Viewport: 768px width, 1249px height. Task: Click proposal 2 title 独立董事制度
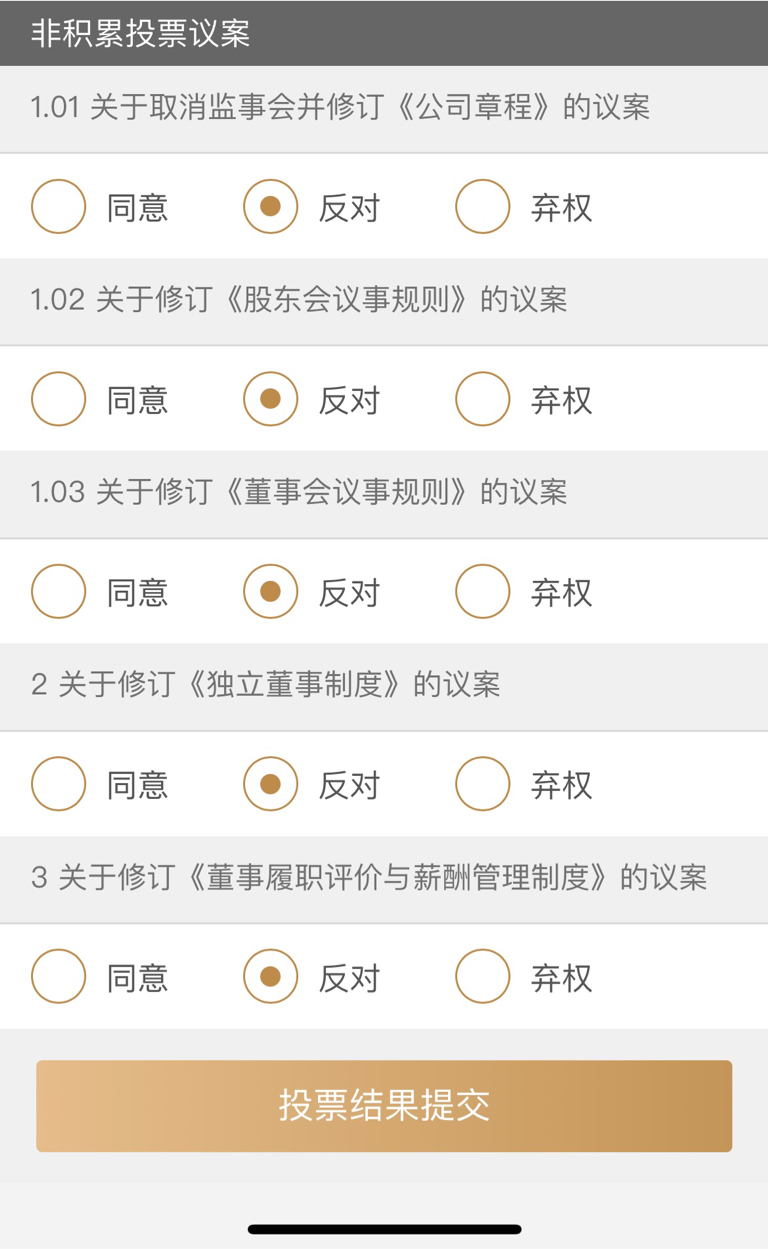(x=265, y=685)
